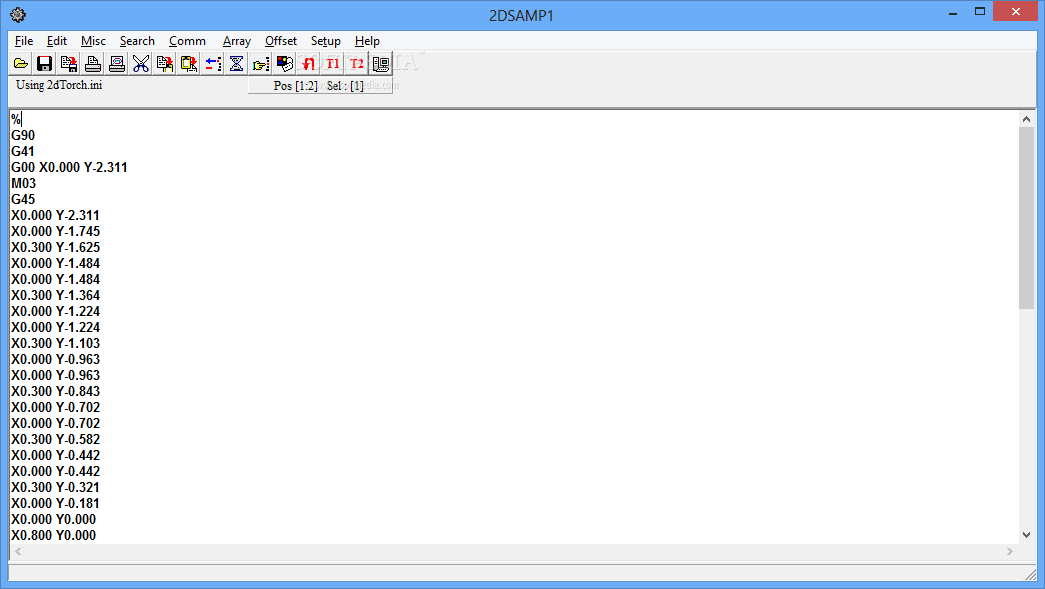The image size is (1045, 589).
Task: Click the computer terminal icon
Action: [381, 64]
